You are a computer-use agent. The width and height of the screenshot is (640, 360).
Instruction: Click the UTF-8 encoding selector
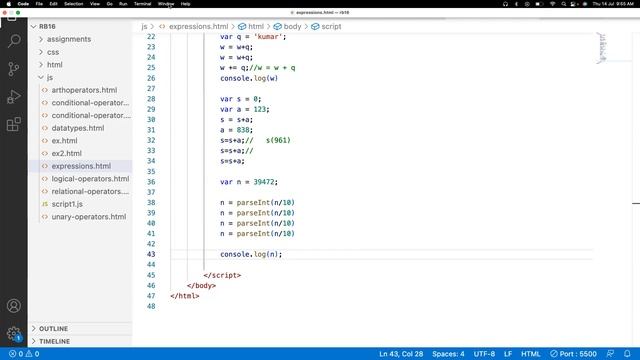pyautogui.click(x=484, y=354)
